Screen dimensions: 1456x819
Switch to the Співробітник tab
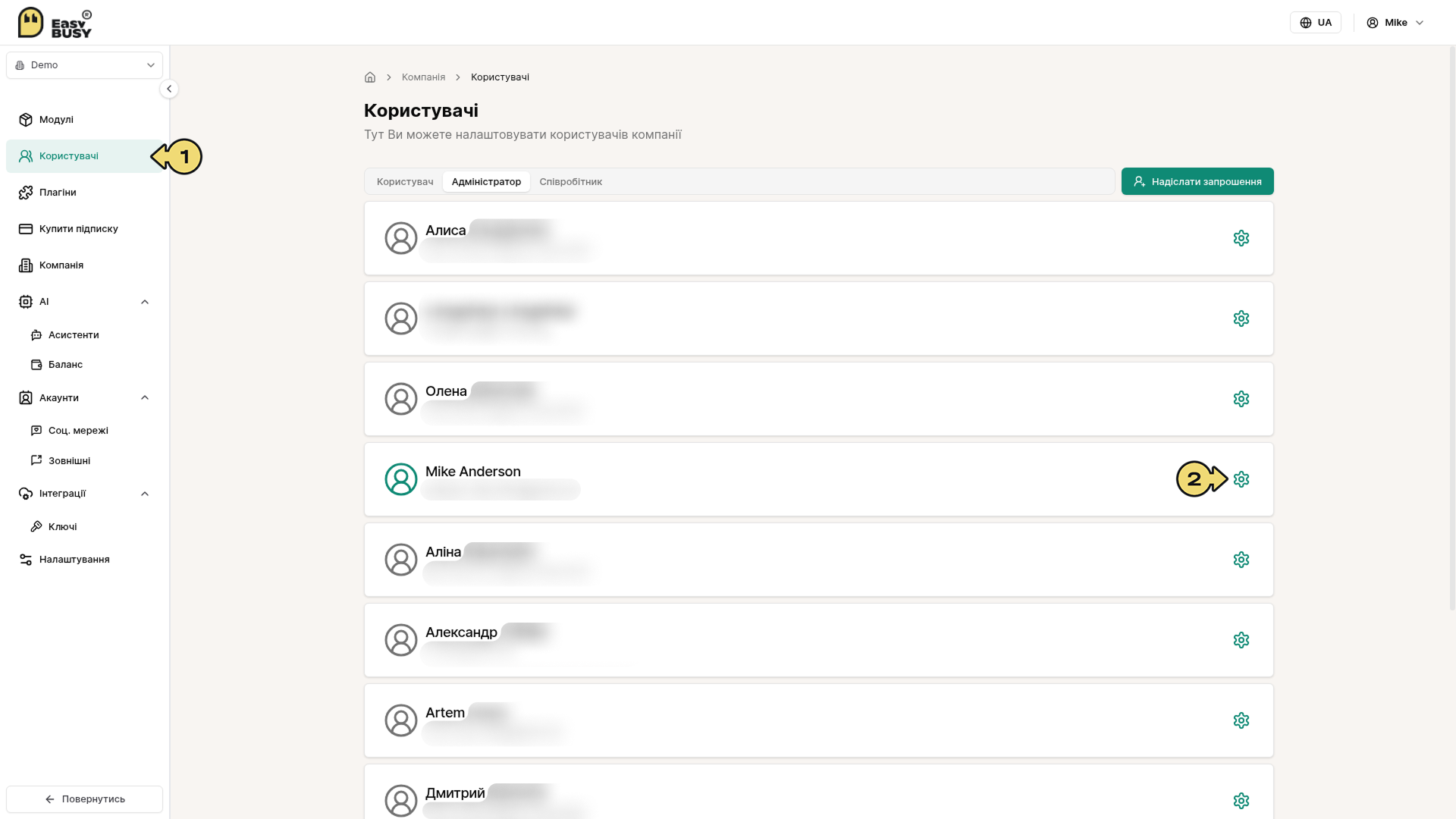coord(570,182)
